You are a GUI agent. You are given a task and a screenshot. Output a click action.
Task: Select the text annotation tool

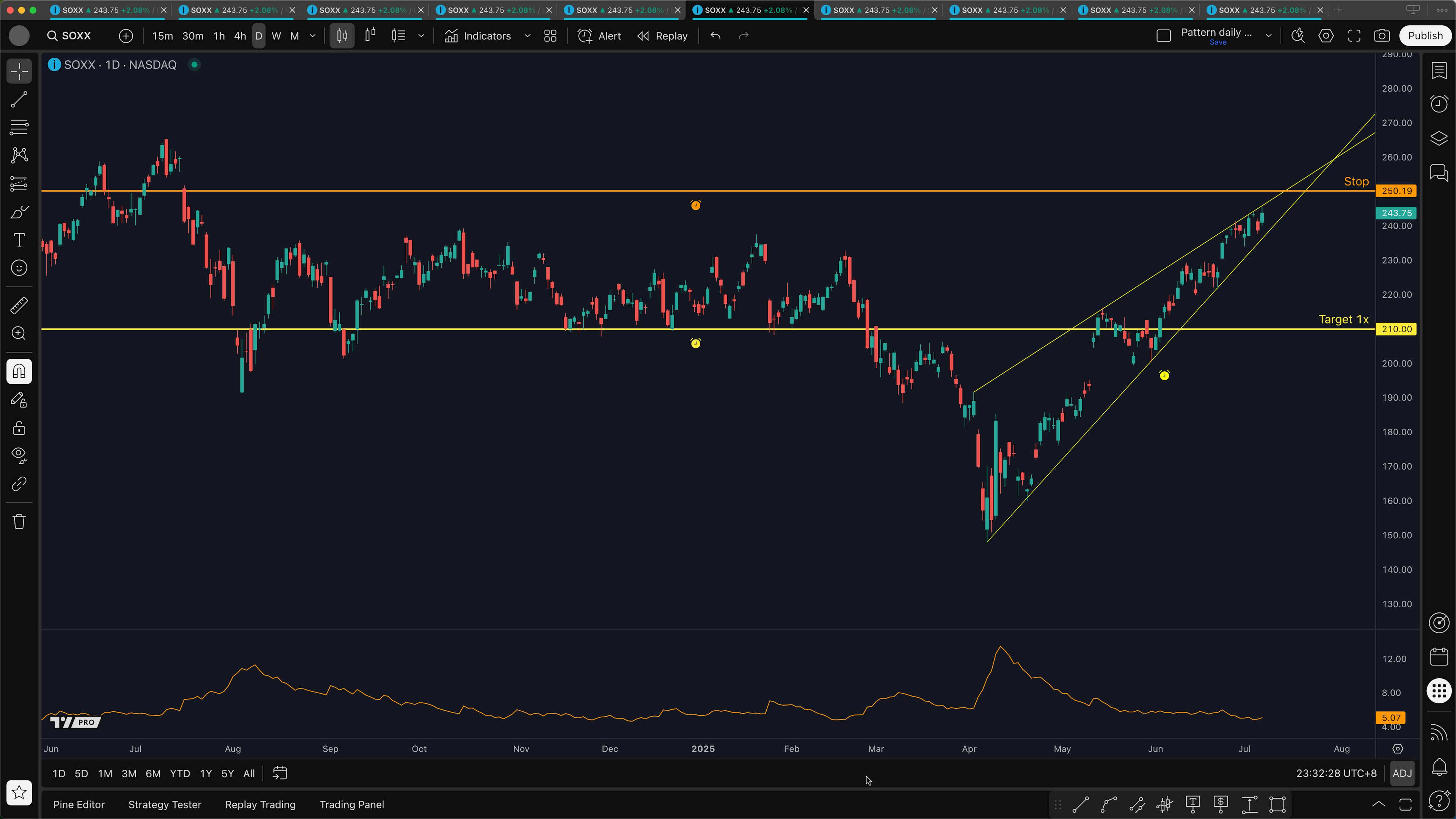[x=19, y=240]
